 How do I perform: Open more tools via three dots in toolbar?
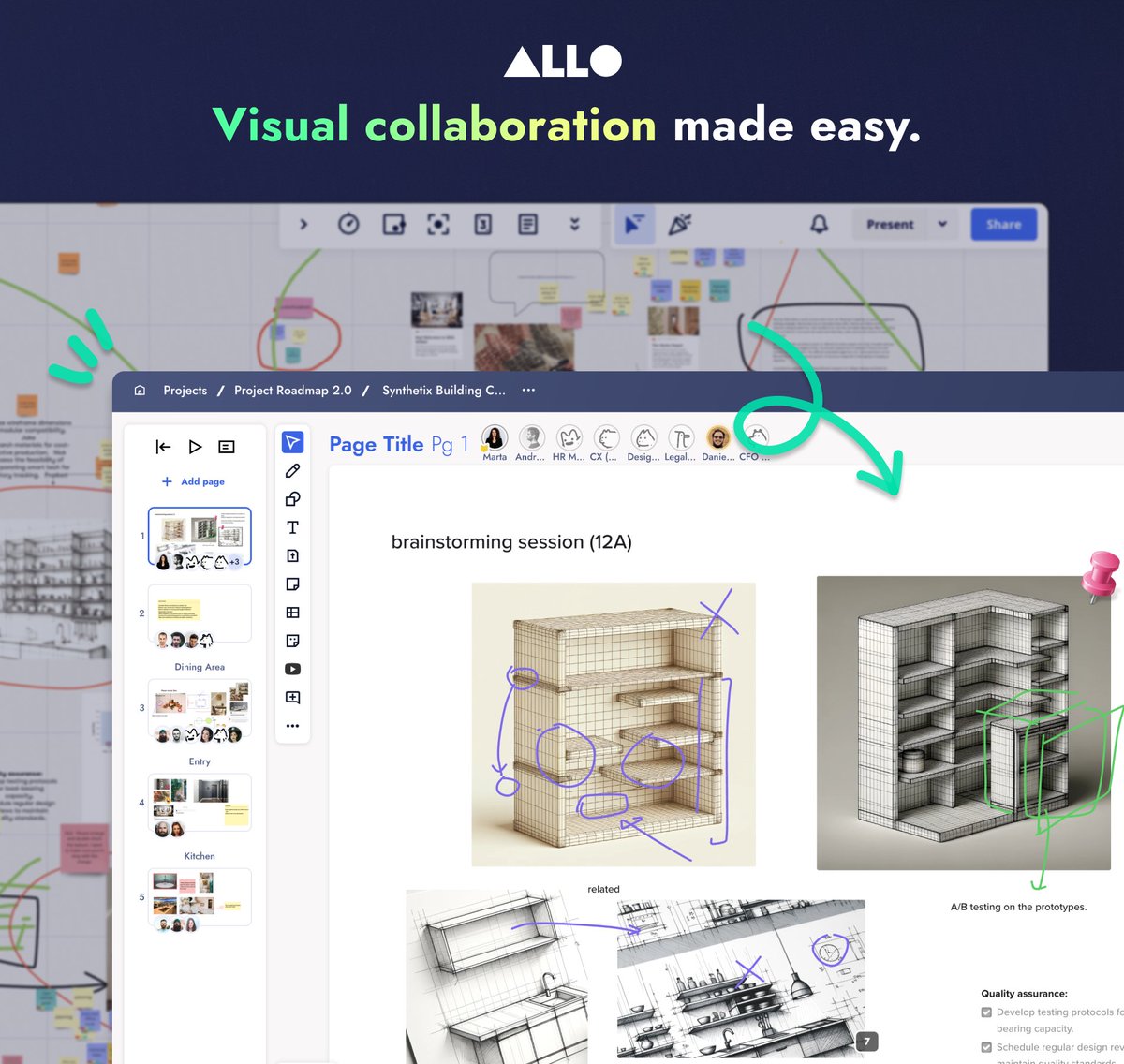click(292, 726)
